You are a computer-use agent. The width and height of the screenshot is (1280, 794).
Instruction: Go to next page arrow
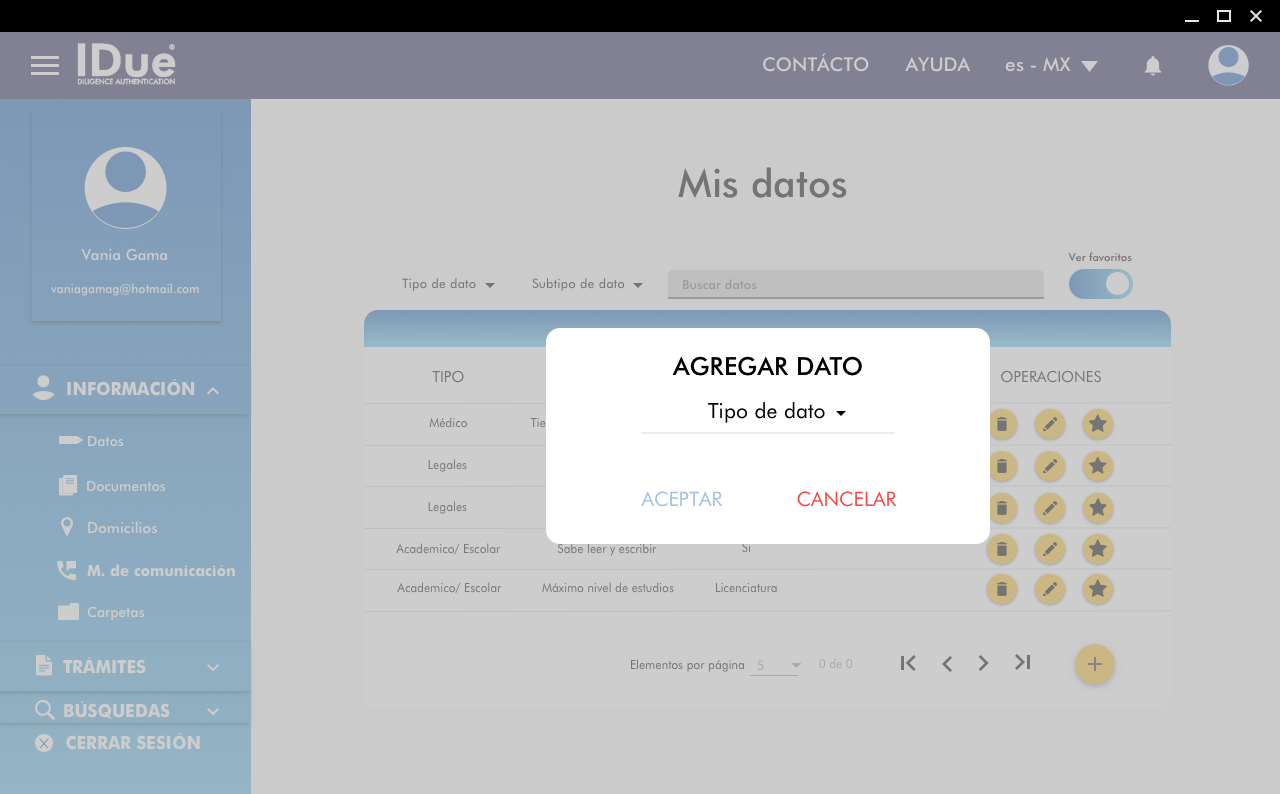[984, 663]
